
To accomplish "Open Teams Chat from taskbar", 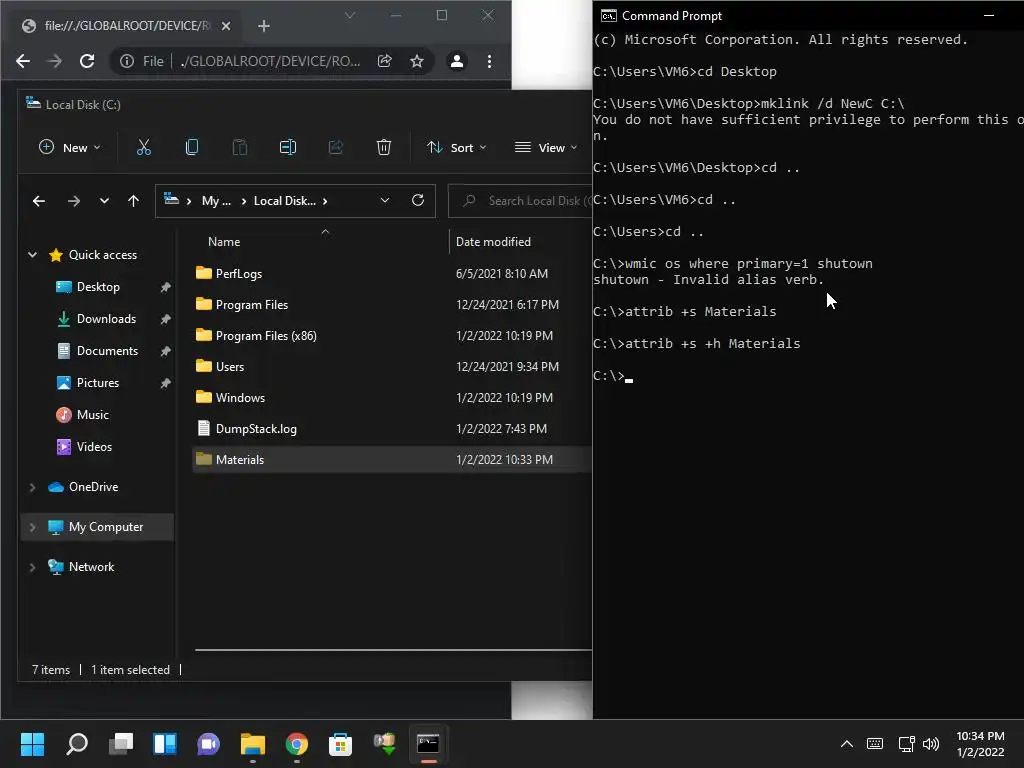I will point(208,744).
